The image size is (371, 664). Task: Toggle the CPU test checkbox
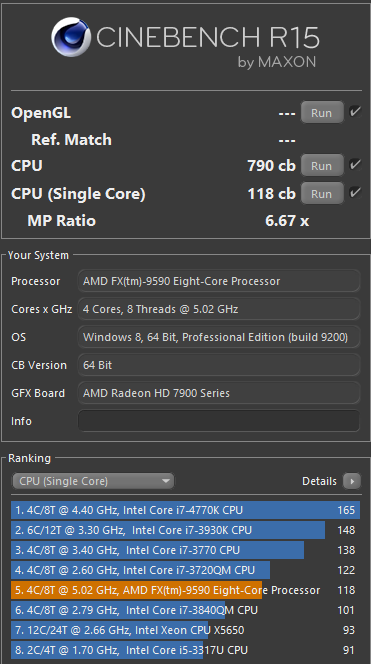(355, 164)
